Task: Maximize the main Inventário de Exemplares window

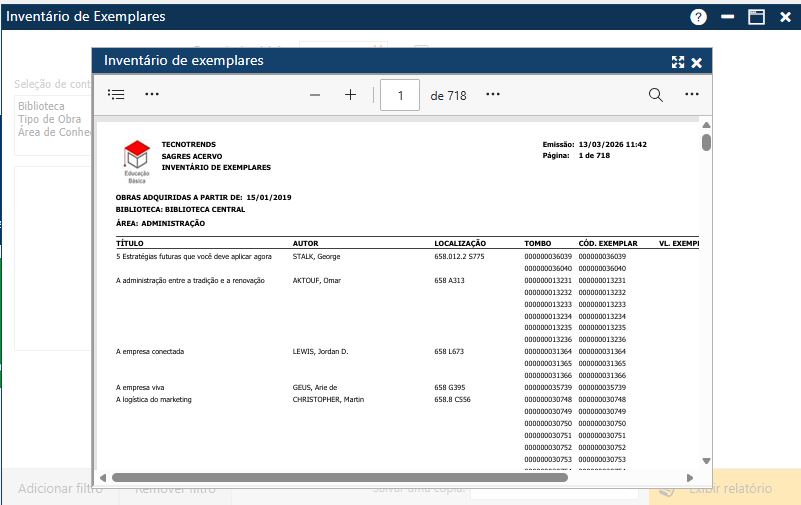Action: (x=757, y=17)
